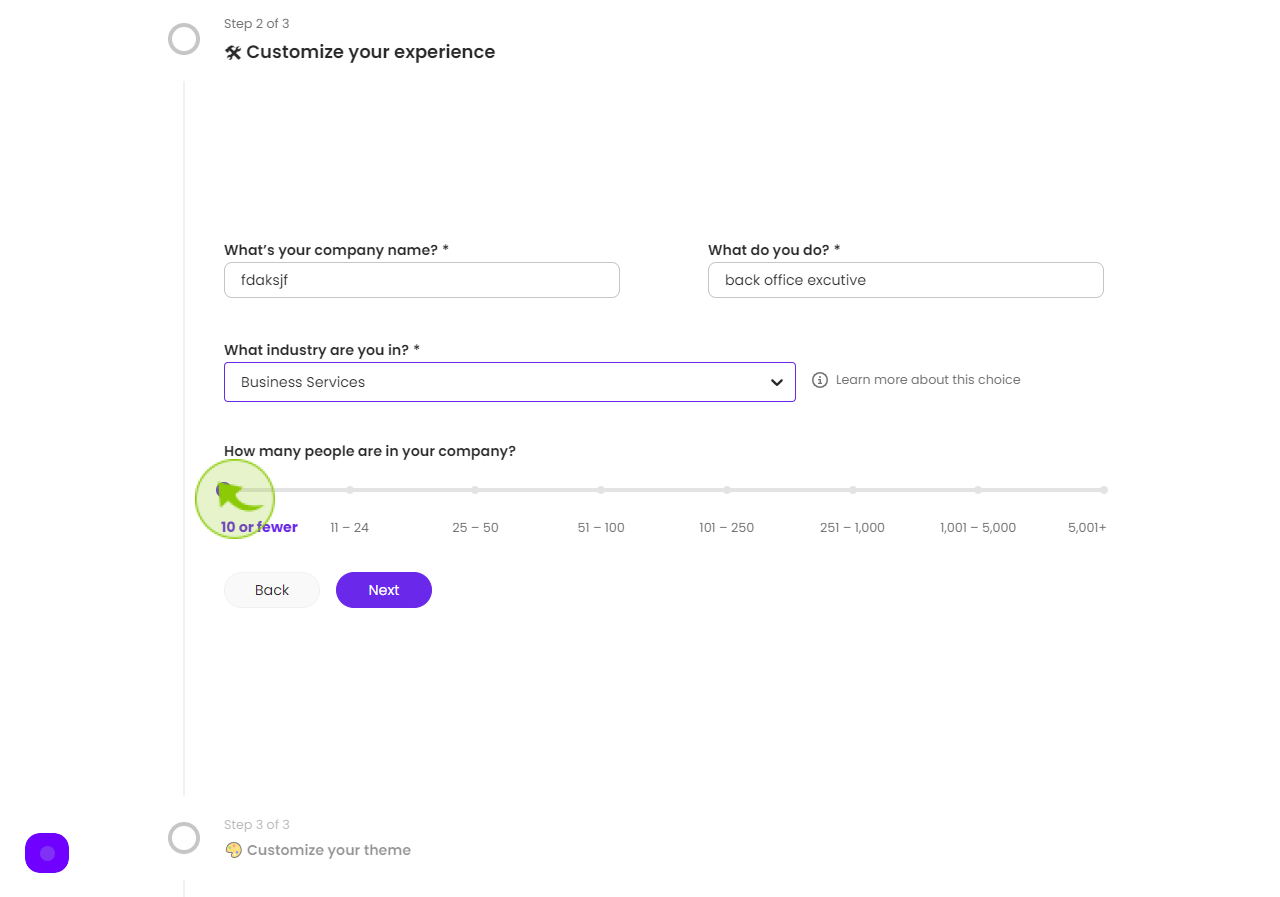Open the purple chat widget icon
This screenshot has width=1280, height=897.
(47, 853)
